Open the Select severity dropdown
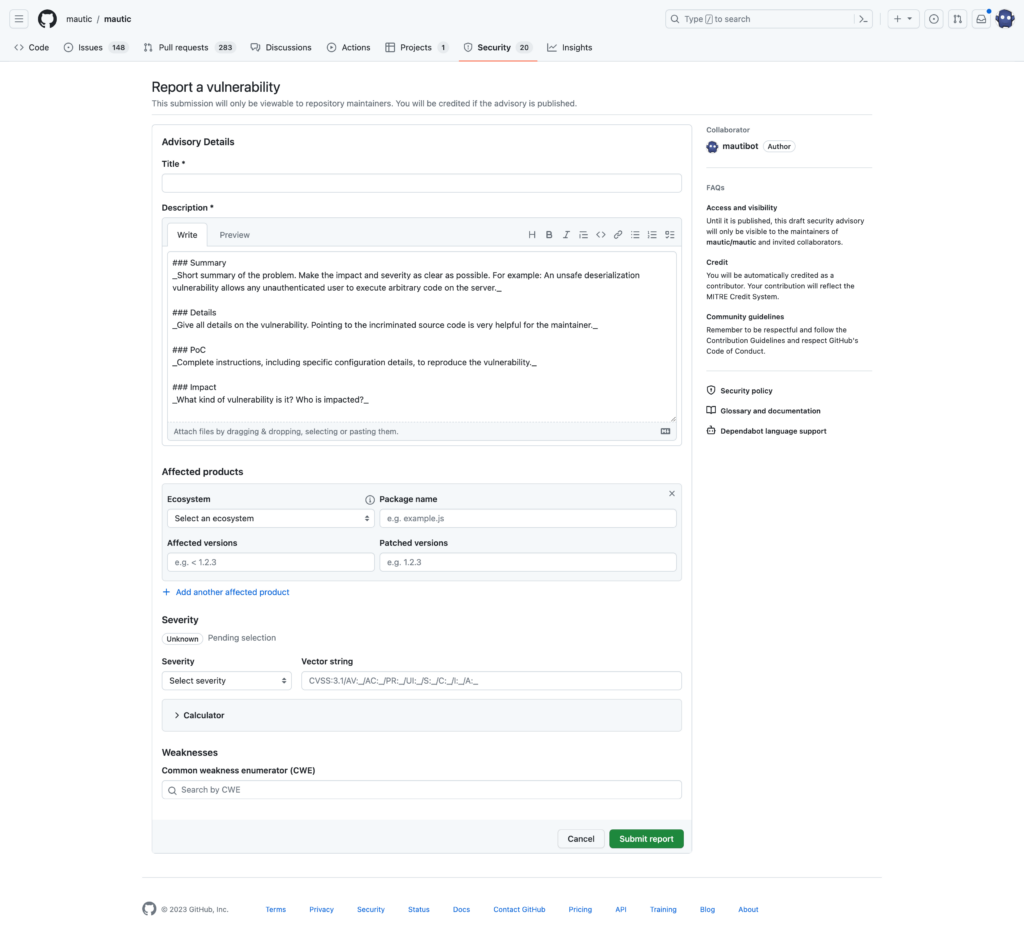This screenshot has width=1024, height=946. [226, 680]
